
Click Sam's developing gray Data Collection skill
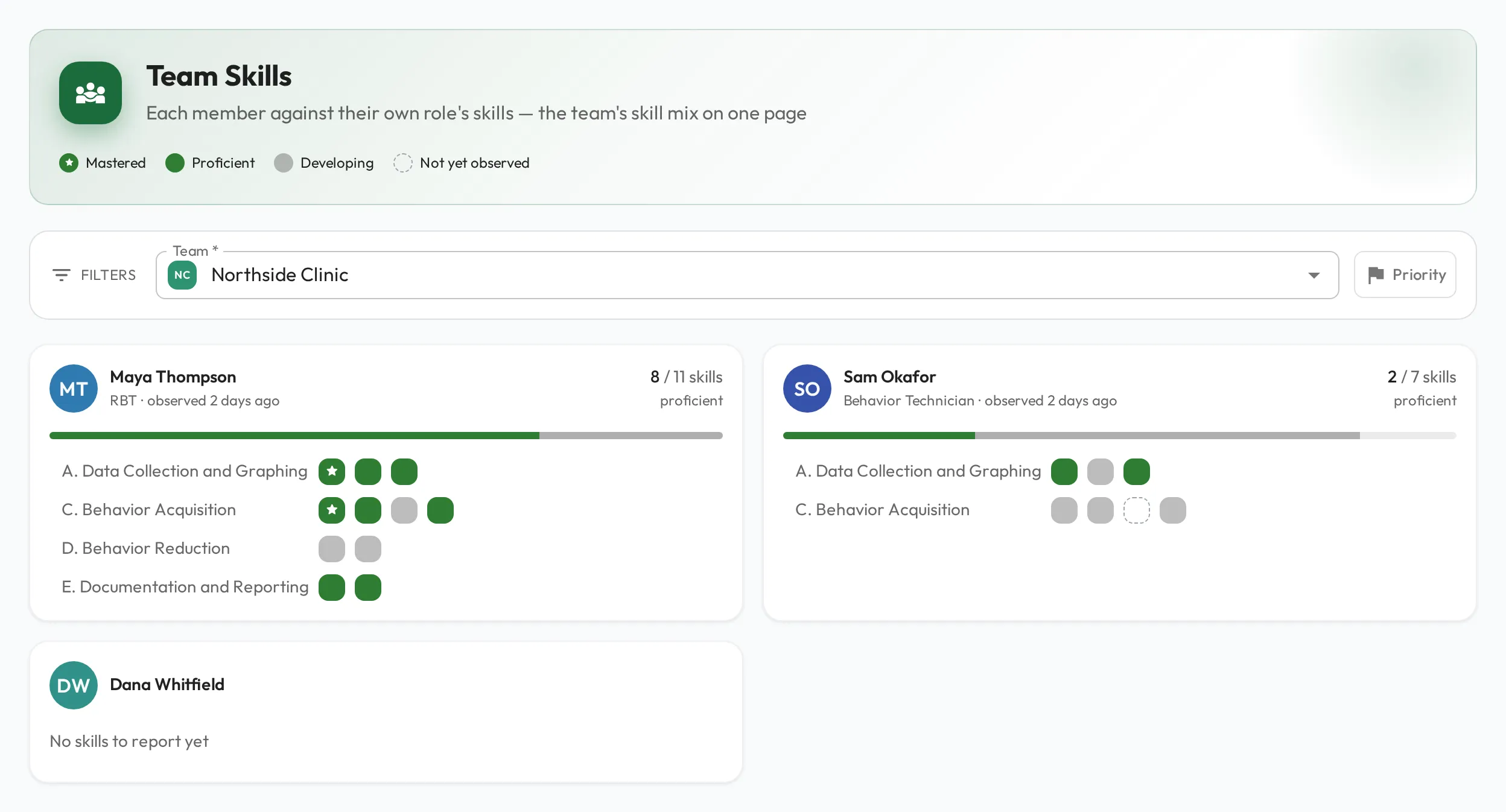(1101, 472)
